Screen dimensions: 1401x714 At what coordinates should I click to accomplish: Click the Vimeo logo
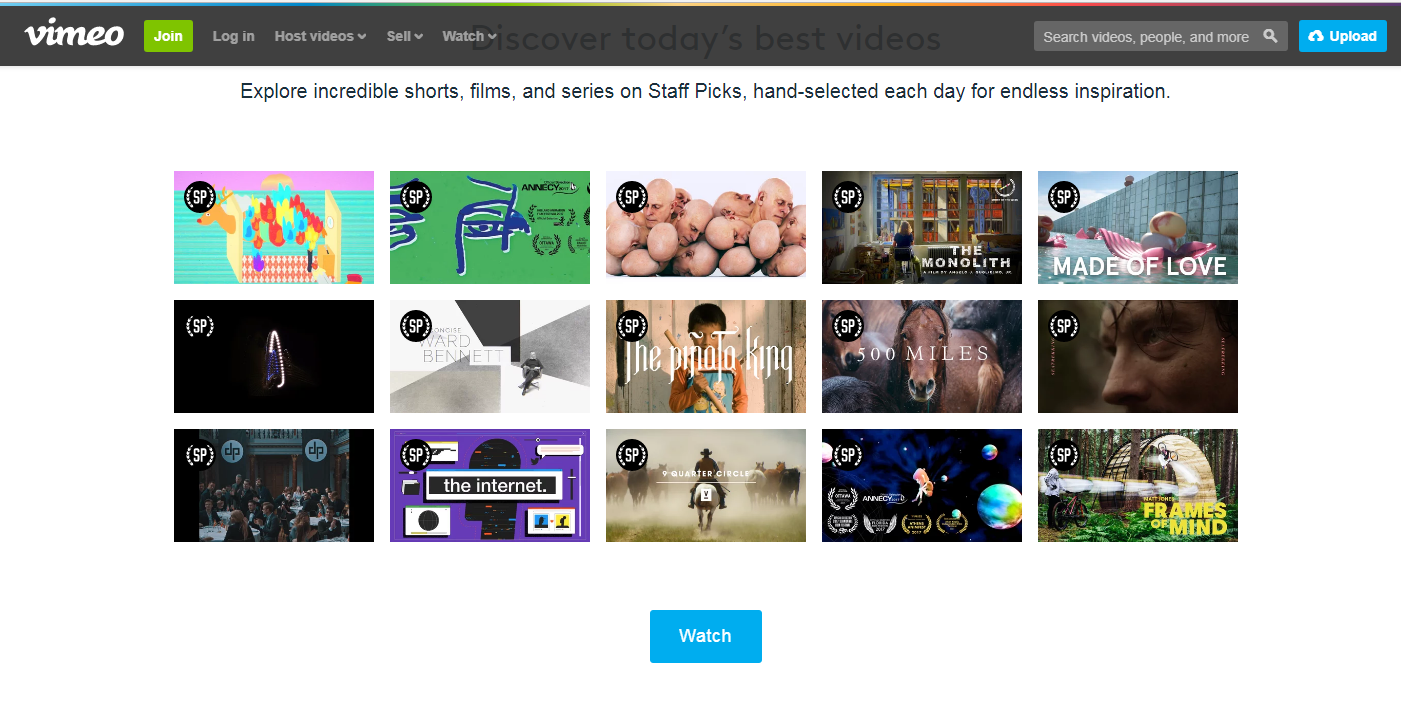tap(74, 35)
